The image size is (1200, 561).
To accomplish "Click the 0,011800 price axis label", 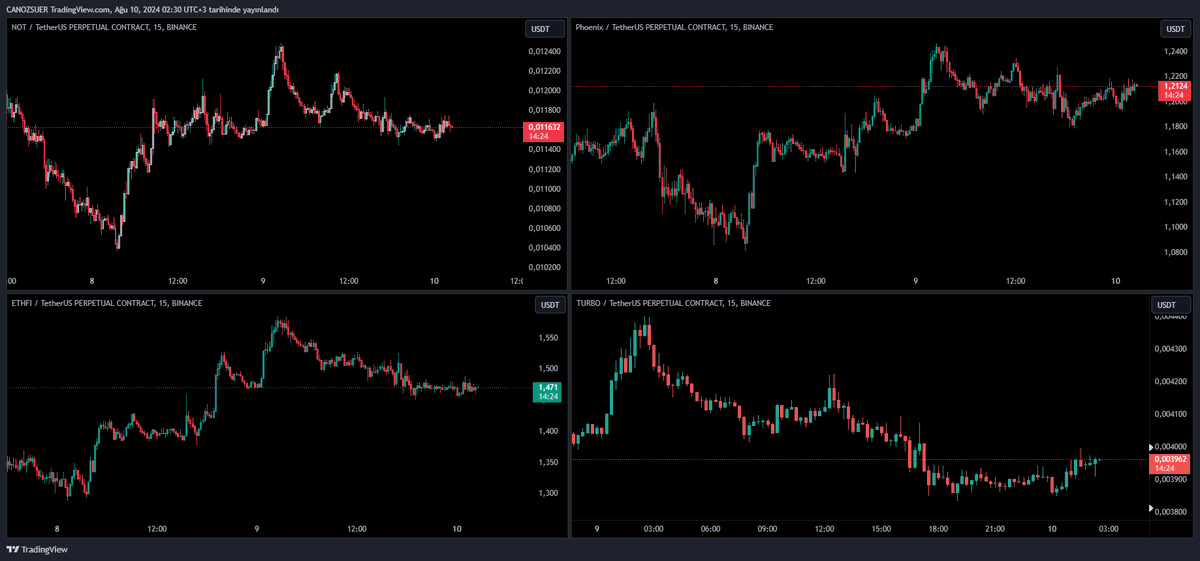I will pos(544,110).
